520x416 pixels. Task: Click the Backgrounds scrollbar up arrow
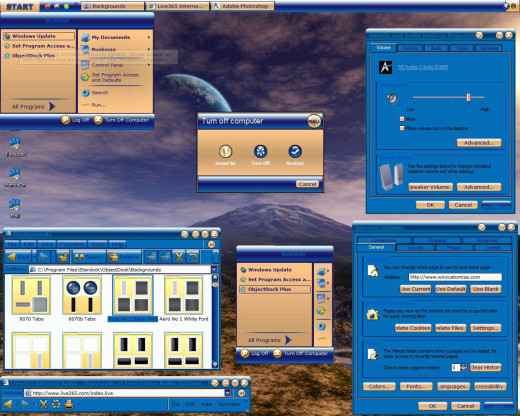[x=215, y=277]
